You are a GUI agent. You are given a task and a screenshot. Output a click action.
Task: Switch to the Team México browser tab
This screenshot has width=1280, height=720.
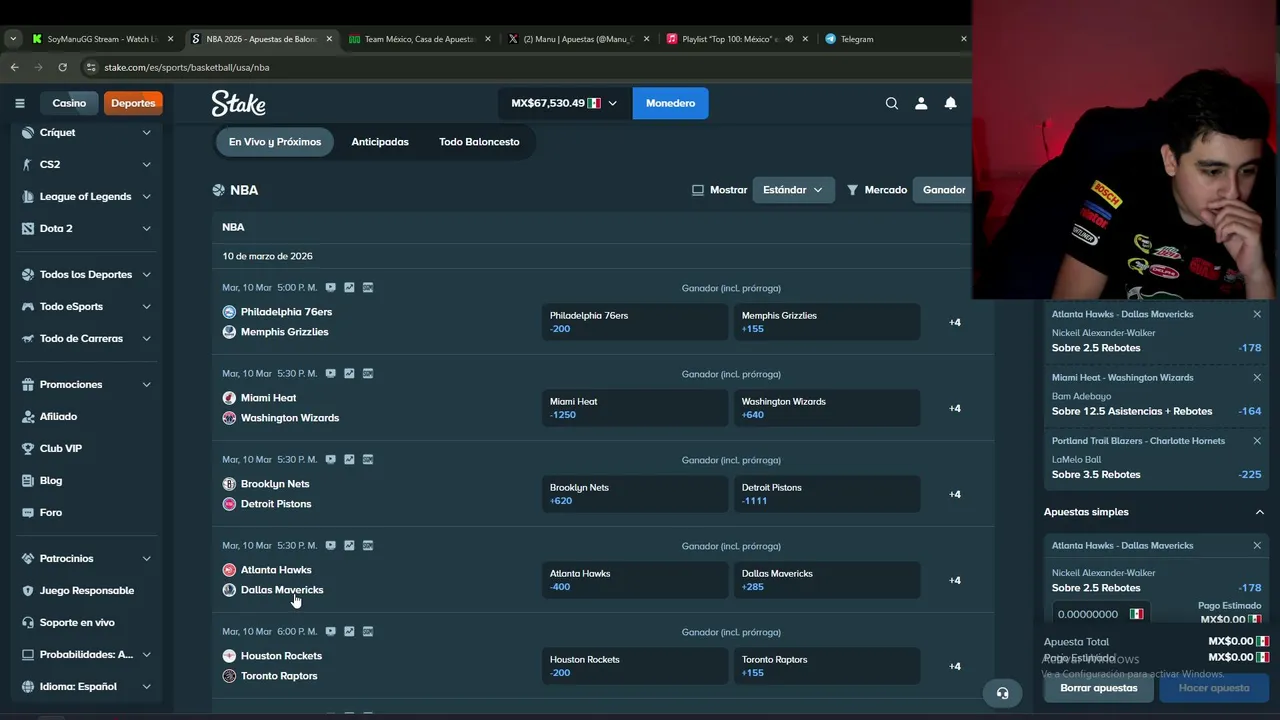click(420, 39)
